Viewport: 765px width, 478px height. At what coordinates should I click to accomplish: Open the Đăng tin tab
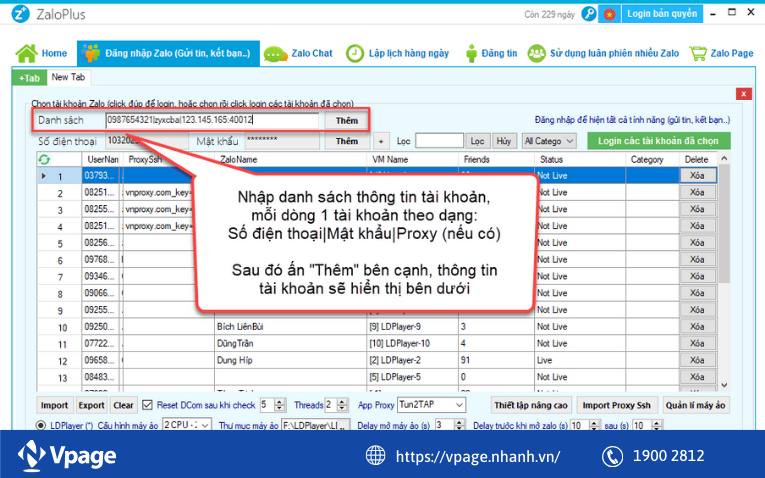point(492,53)
